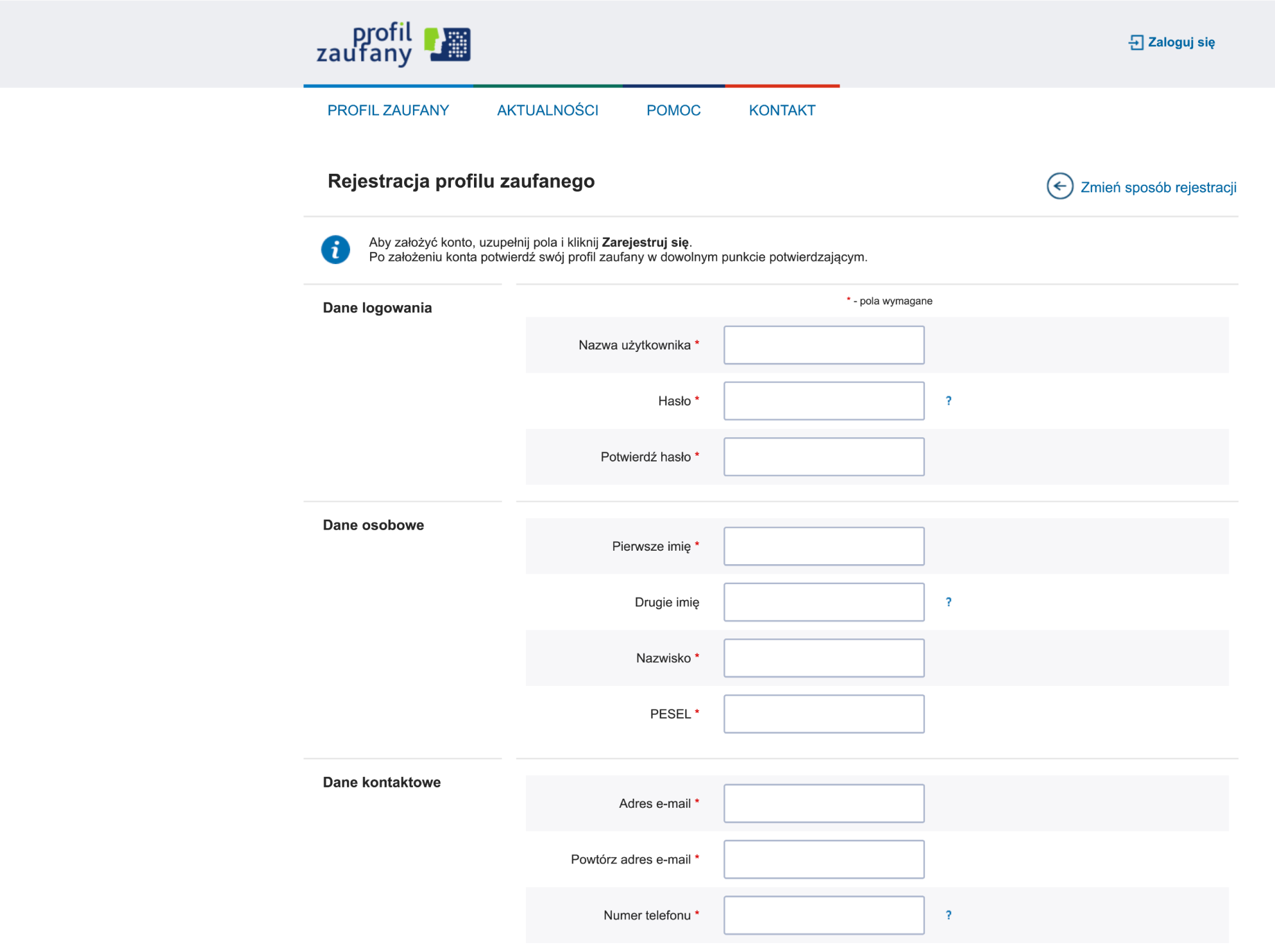Click the Powtórz adres e-mail field

tap(823, 859)
